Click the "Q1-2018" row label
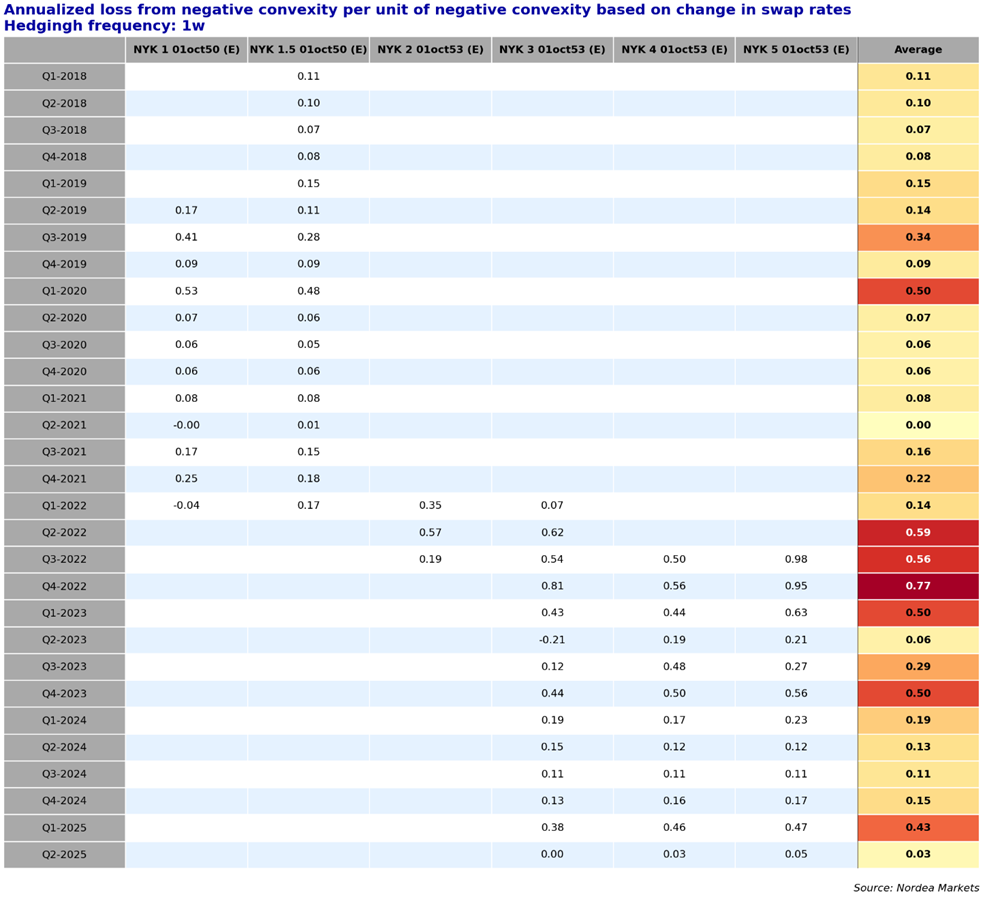Image resolution: width=983 pixels, height=897 pixels. 65,76
